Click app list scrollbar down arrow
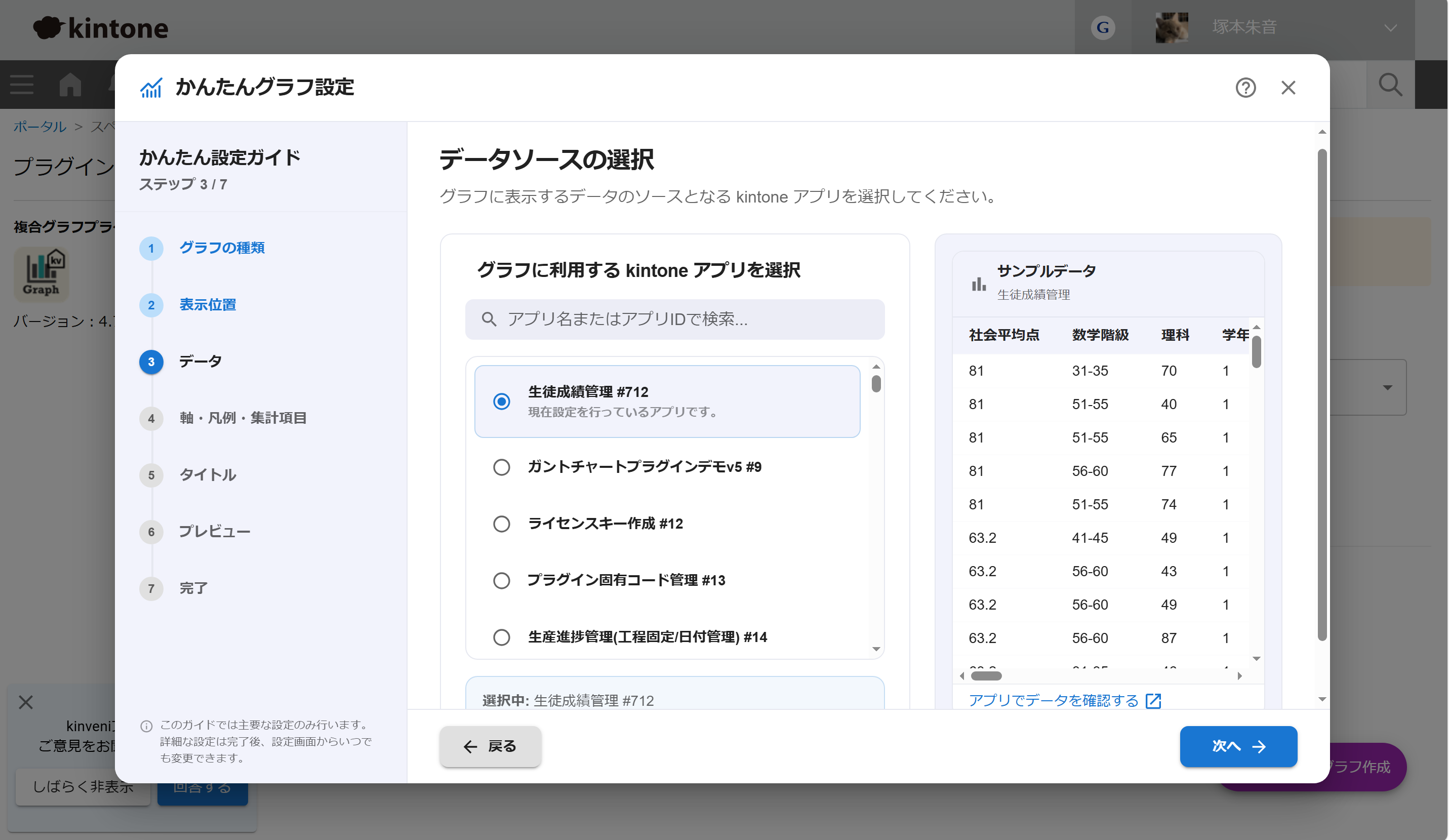Image resolution: width=1449 pixels, height=840 pixels. point(876,649)
